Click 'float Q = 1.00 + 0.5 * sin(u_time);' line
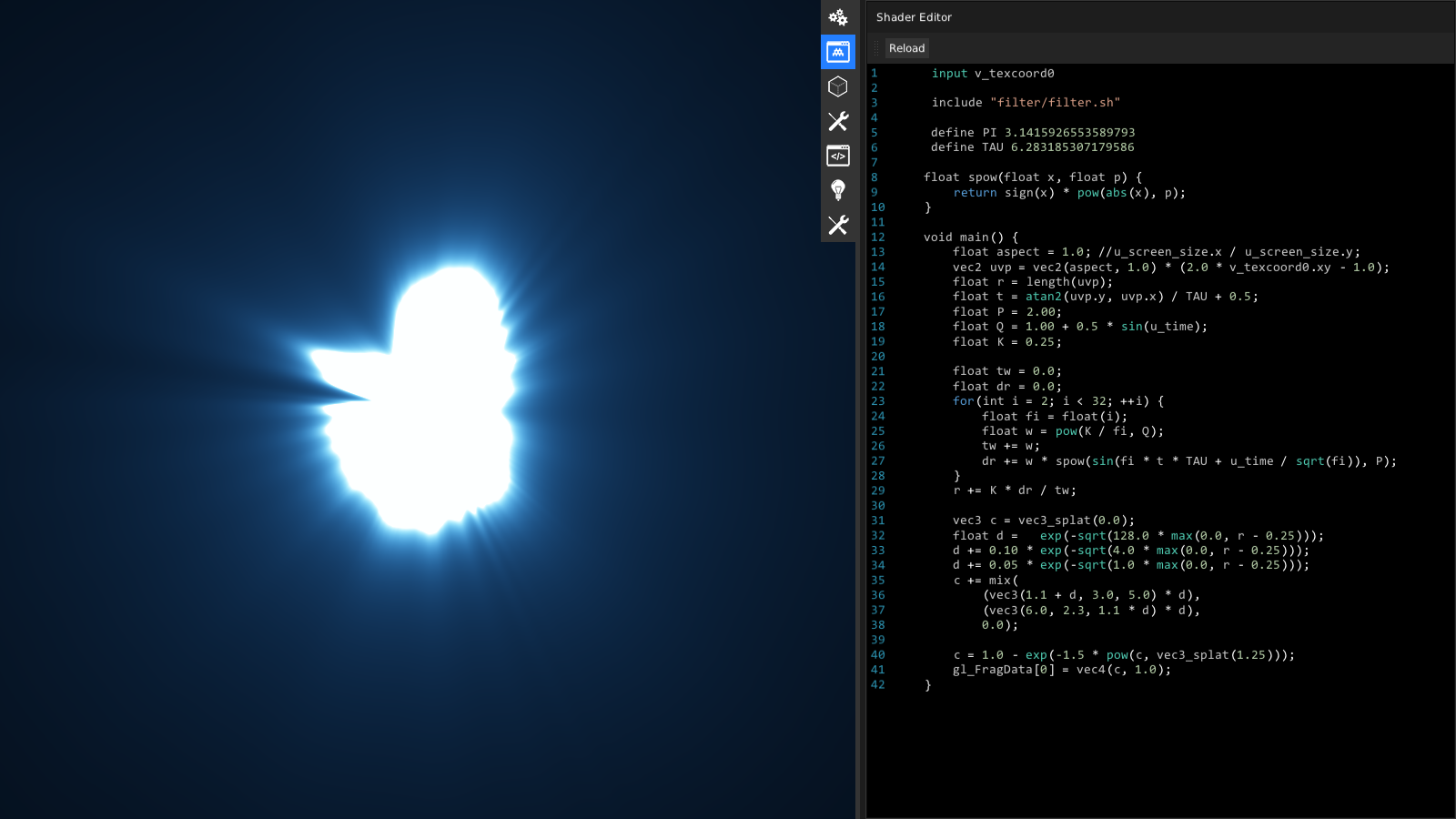 pos(1080,327)
